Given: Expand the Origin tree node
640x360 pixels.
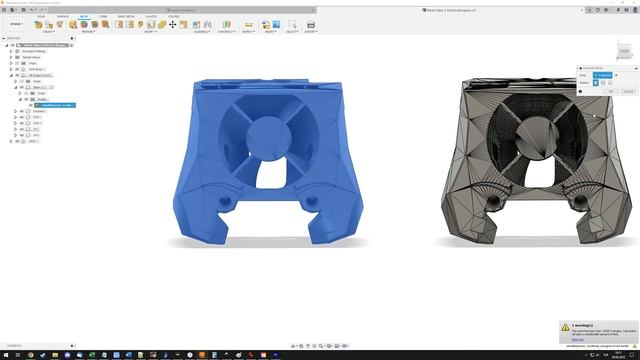Looking at the screenshot, I should (x=11, y=63).
